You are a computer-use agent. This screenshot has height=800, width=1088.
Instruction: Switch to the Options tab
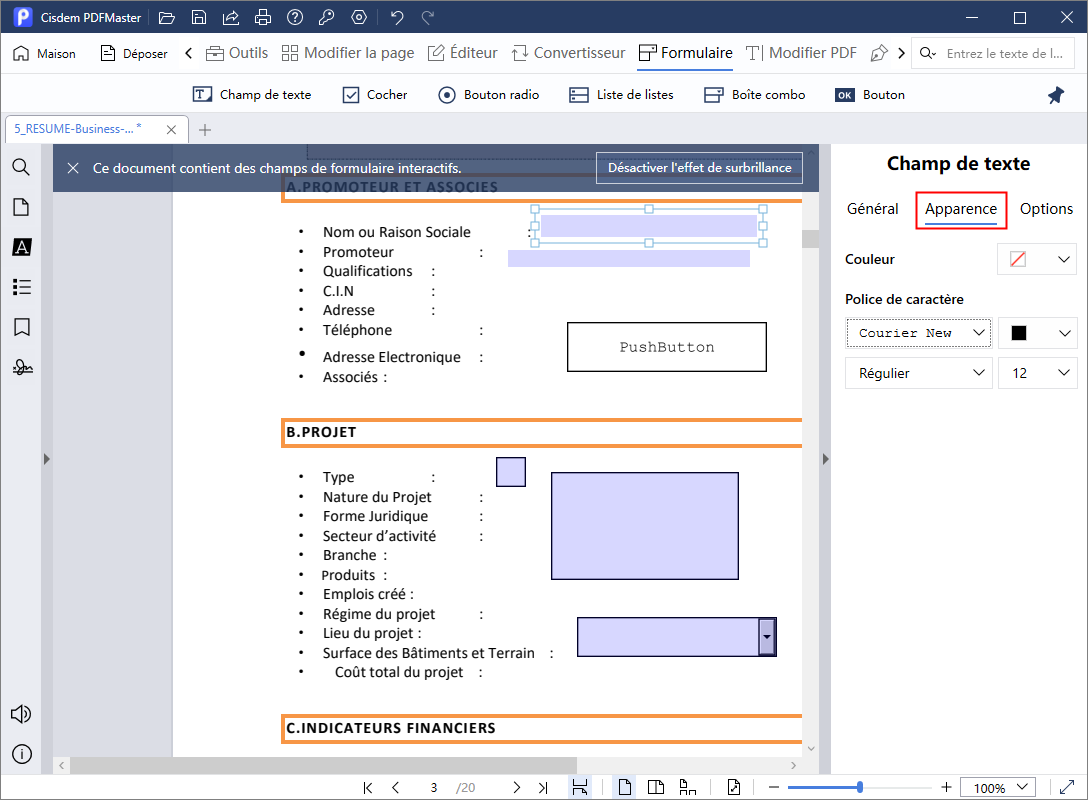(1046, 209)
